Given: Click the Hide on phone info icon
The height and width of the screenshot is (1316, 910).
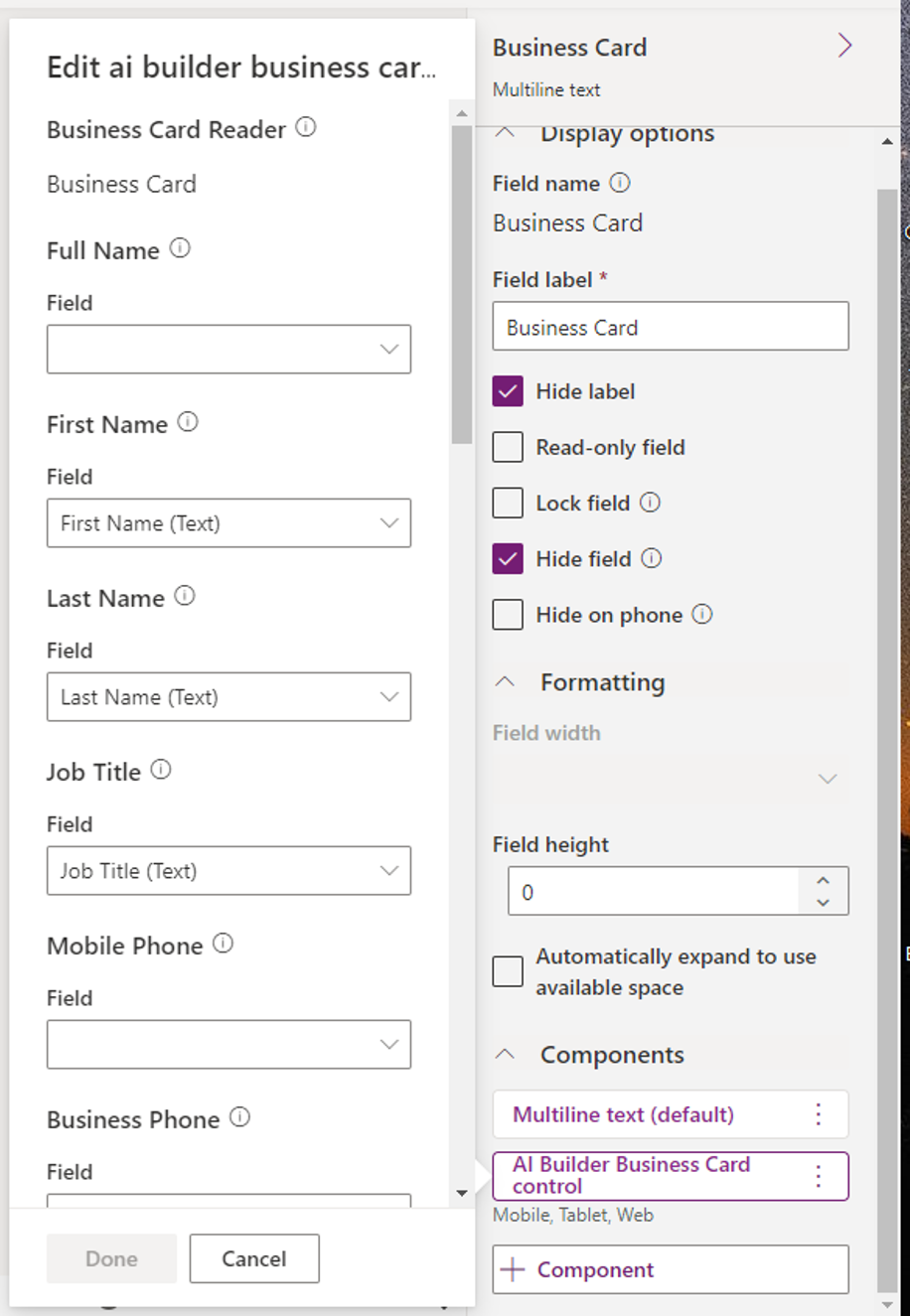Looking at the screenshot, I should (703, 614).
